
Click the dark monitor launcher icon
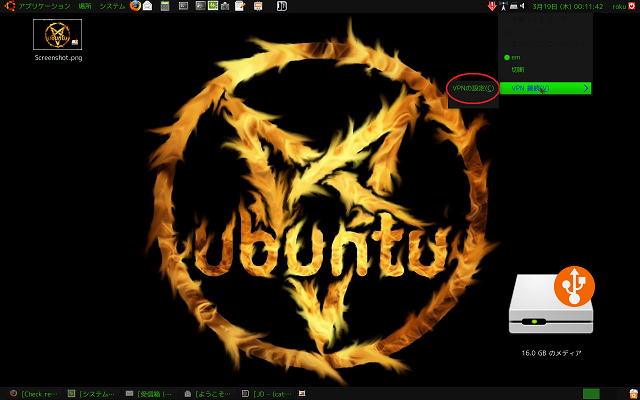click(x=200, y=6)
